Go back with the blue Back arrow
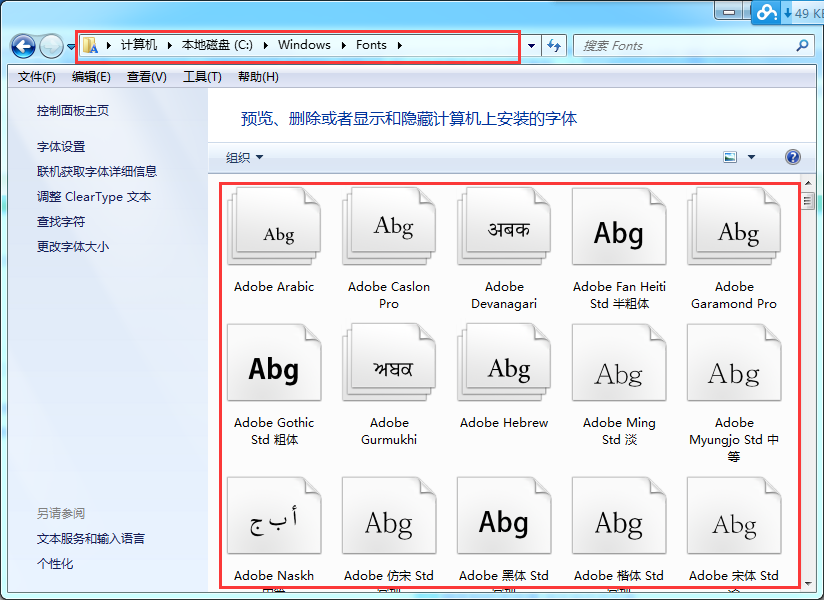The width and height of the screenshot is (824, 600). point(23,47)
